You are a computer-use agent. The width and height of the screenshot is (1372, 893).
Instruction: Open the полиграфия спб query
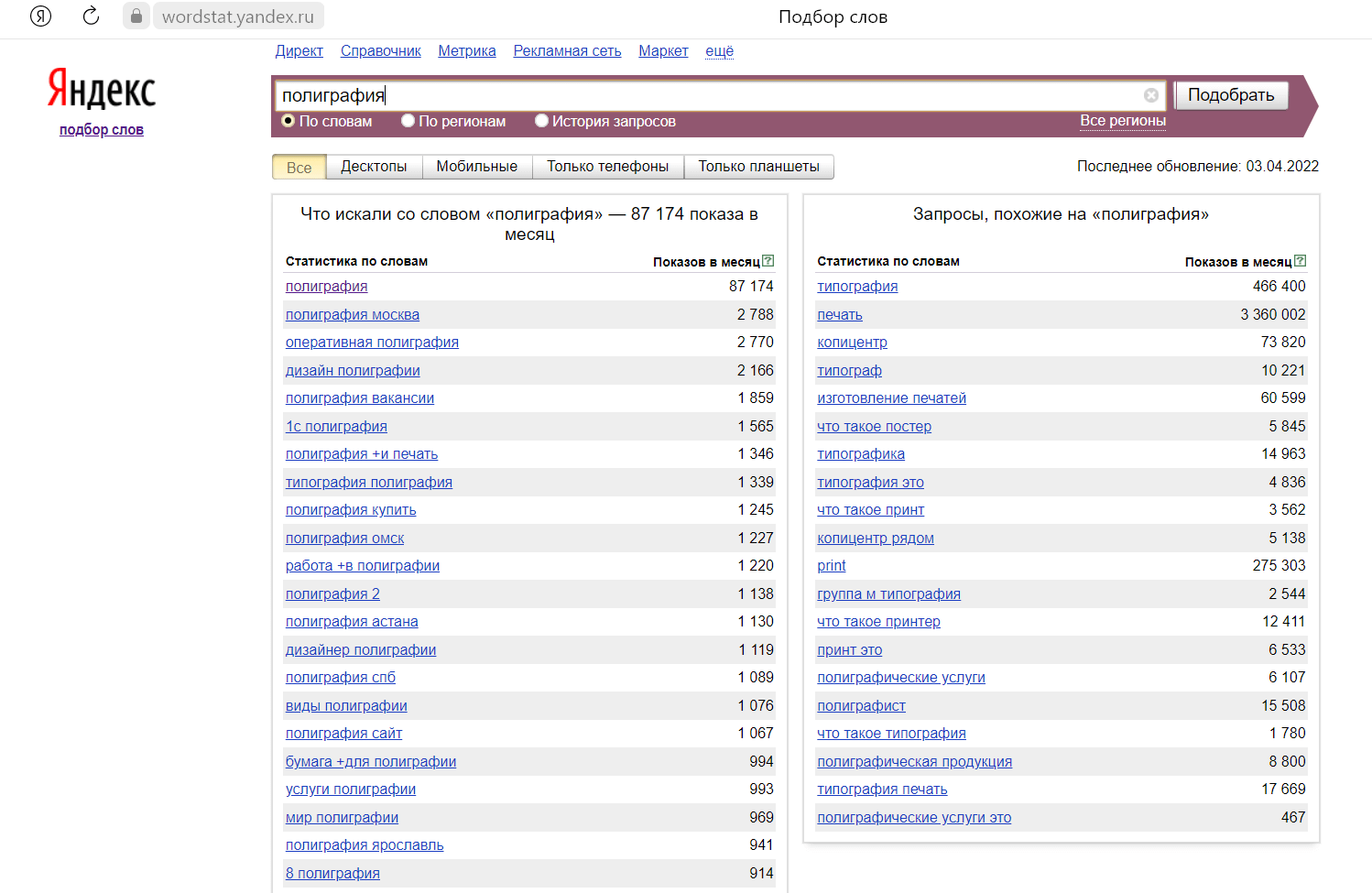pos(341,678)
